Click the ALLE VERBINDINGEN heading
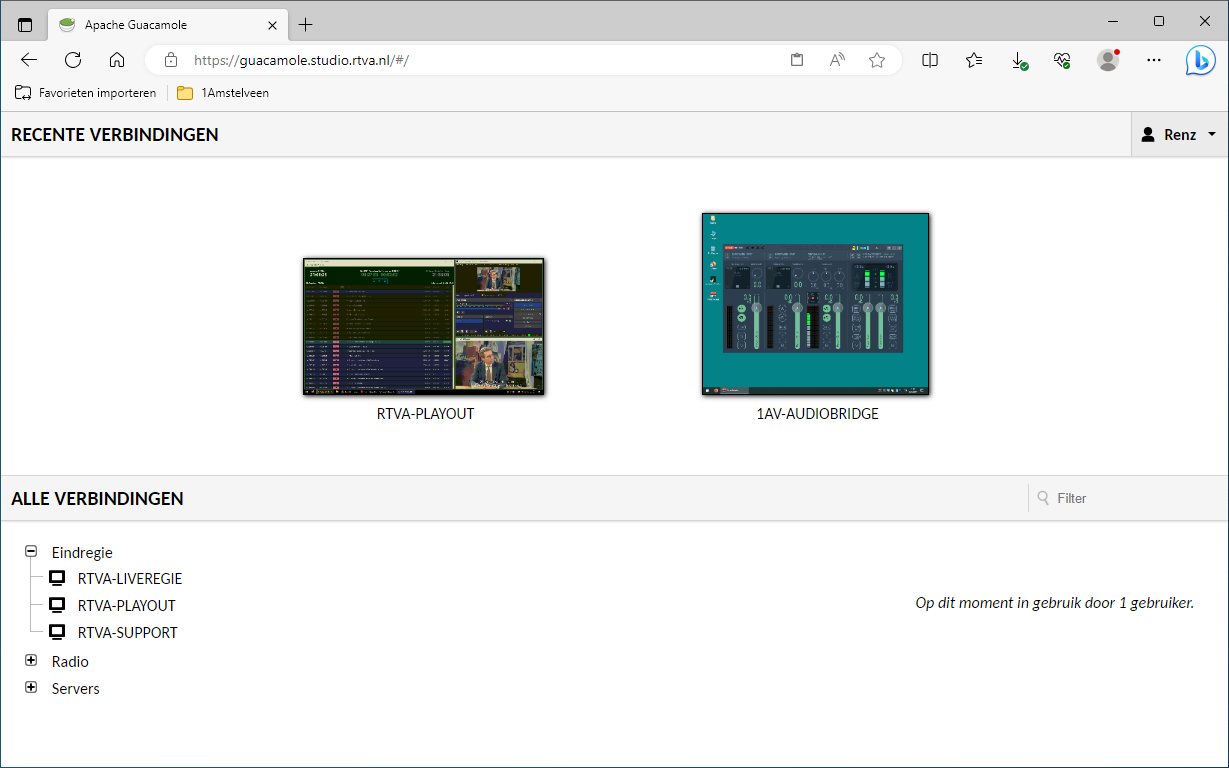 click(x=97, y=498)
